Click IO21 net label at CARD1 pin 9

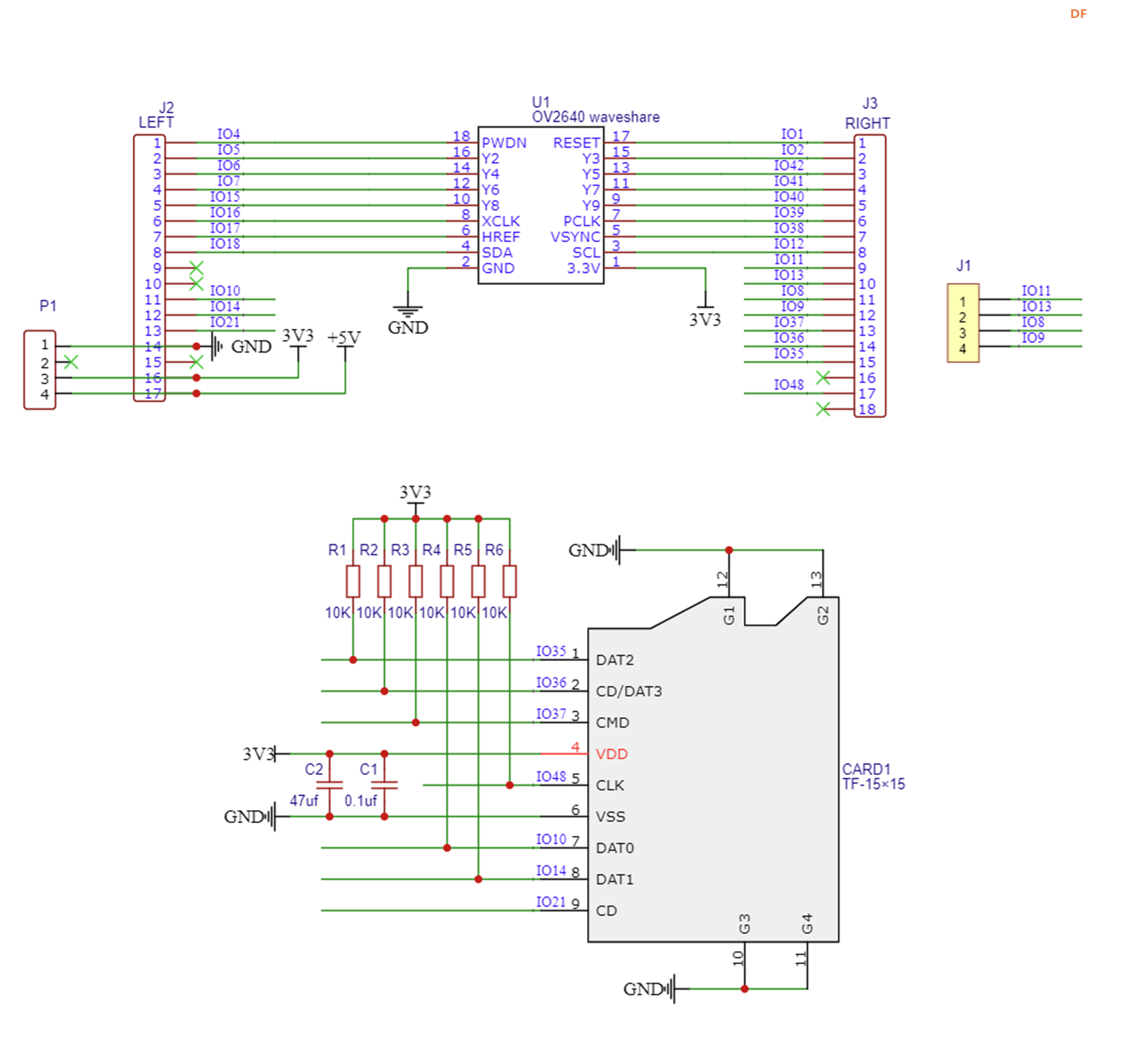click(x=551, y=902)
